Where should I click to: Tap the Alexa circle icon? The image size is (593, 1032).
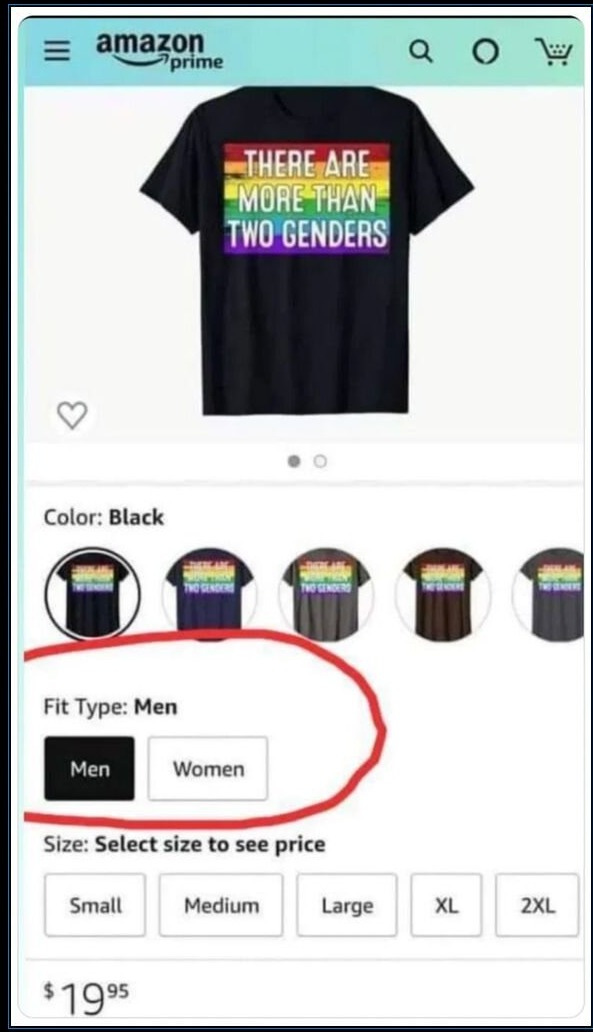pos(486,51)
